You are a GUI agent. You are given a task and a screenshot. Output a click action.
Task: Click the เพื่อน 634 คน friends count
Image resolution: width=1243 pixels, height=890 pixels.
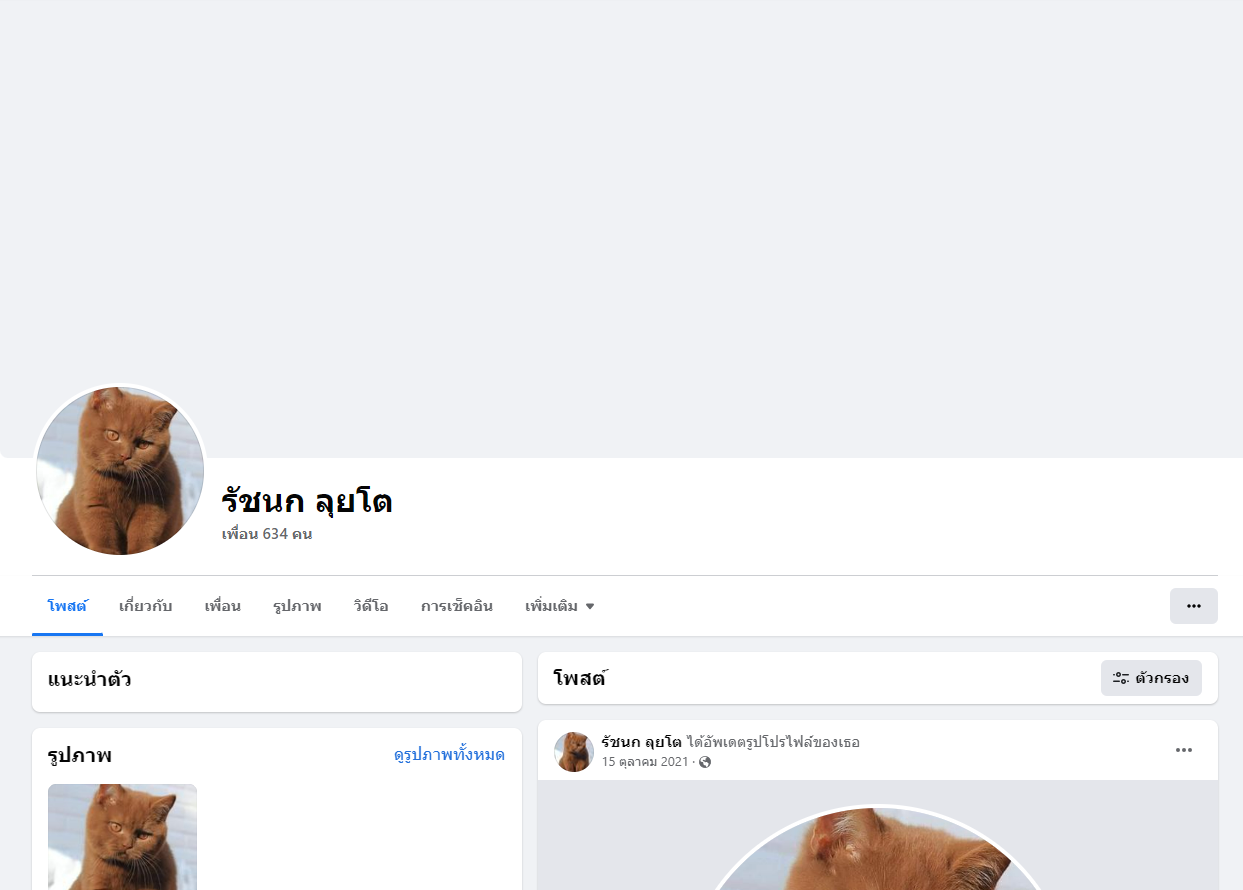(267, 534)
